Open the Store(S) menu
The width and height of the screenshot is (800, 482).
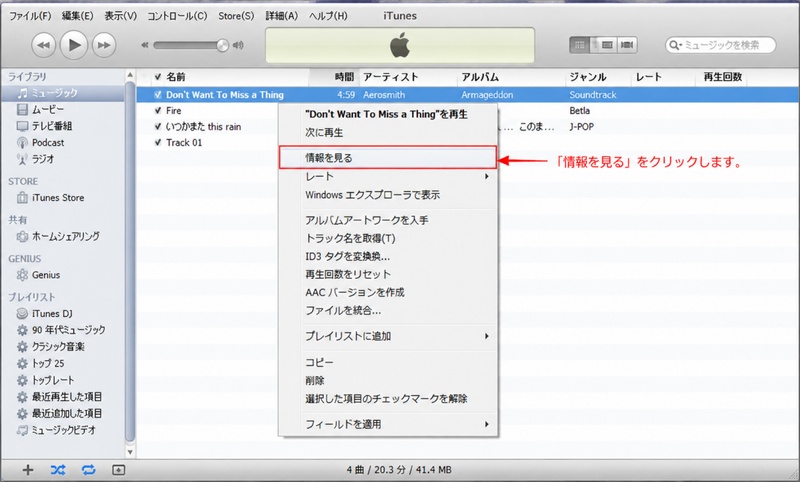pos(236,16)
